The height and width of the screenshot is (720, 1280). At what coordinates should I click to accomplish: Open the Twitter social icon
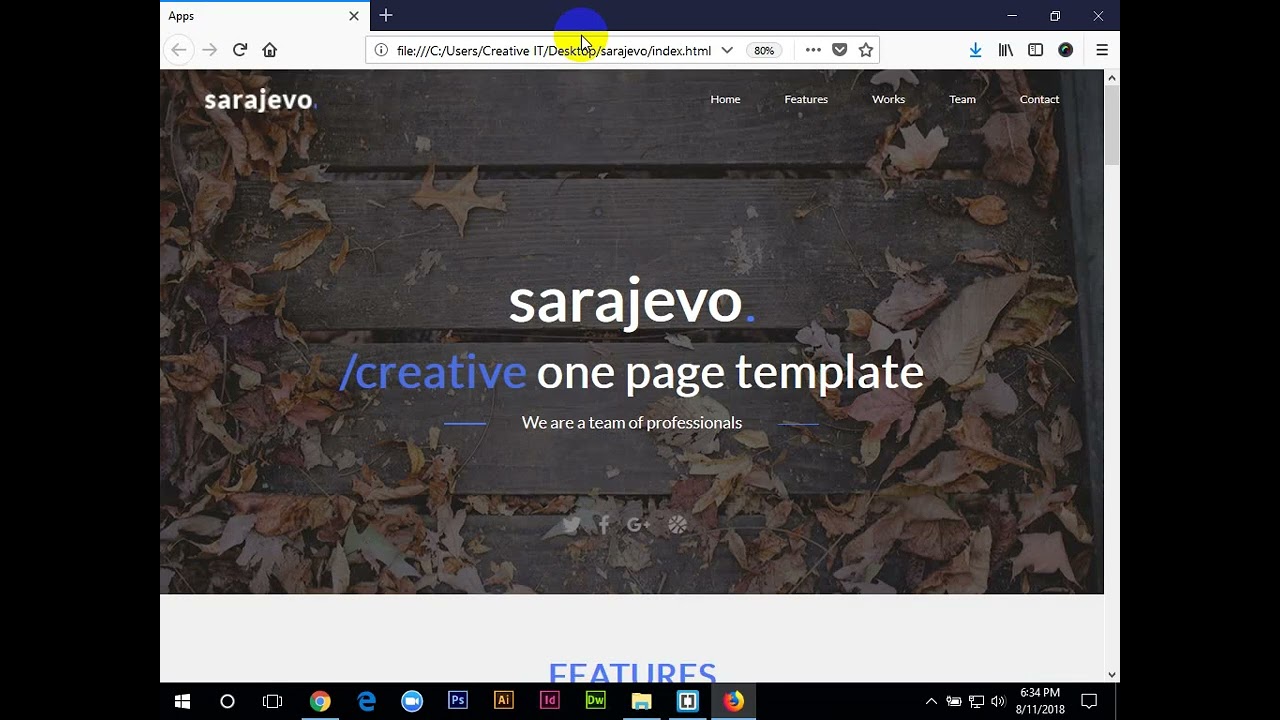coord(571,524)
